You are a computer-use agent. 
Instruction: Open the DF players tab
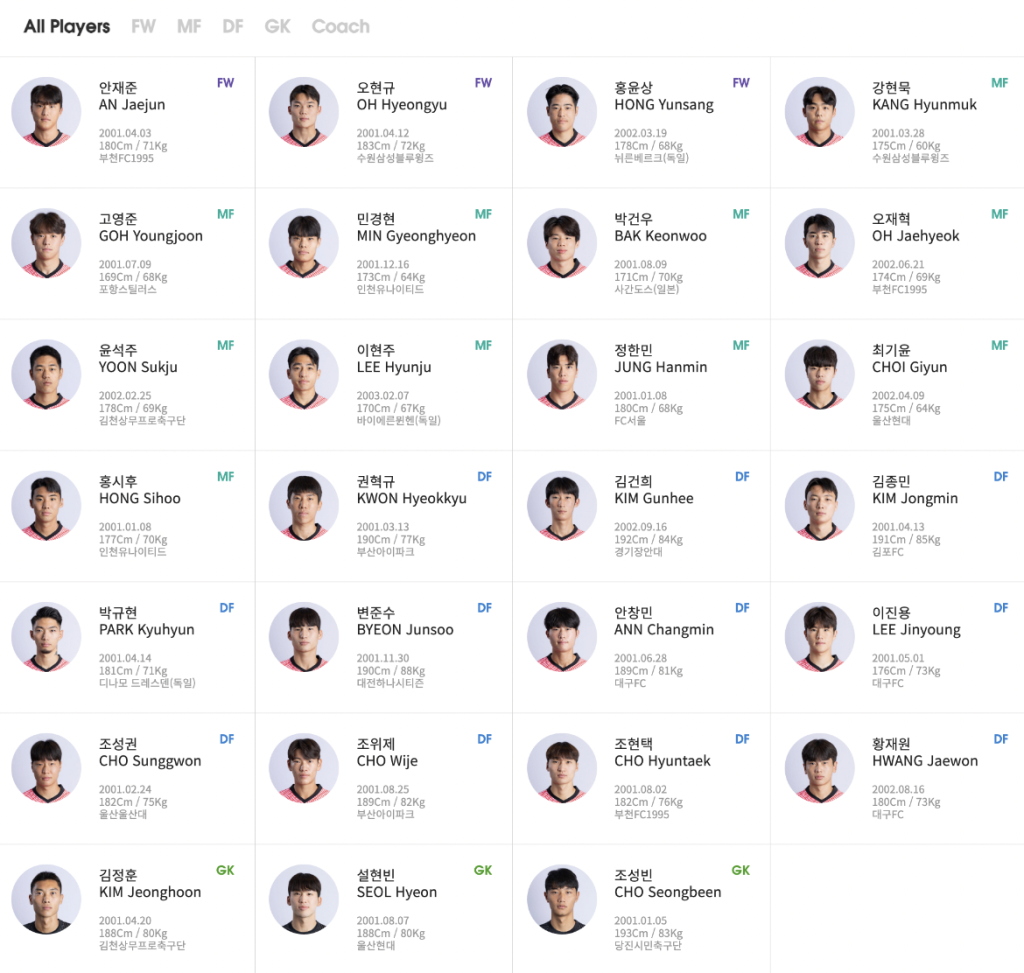tap(233, 27)
